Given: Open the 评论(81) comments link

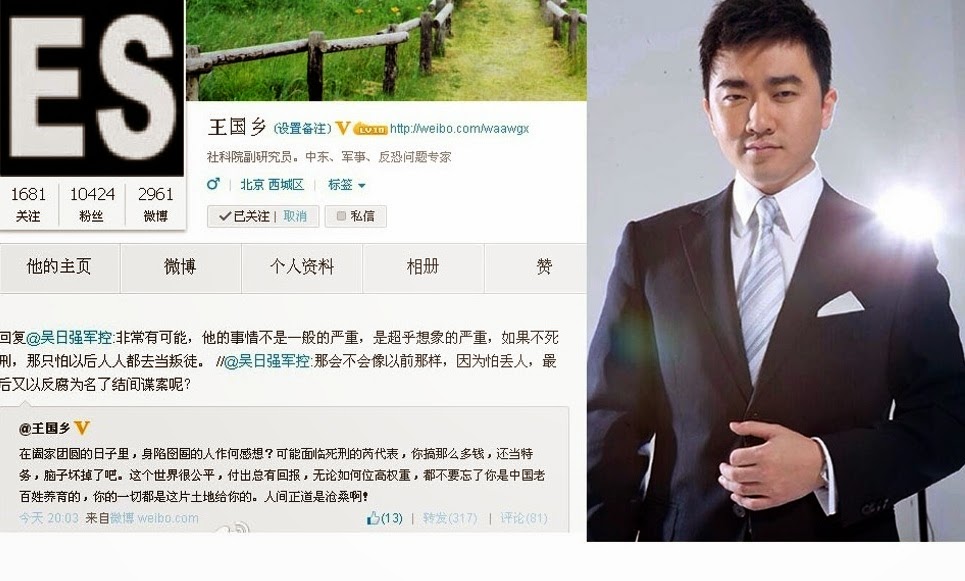Looking at the screenshot, I should [x=524, y=518].
